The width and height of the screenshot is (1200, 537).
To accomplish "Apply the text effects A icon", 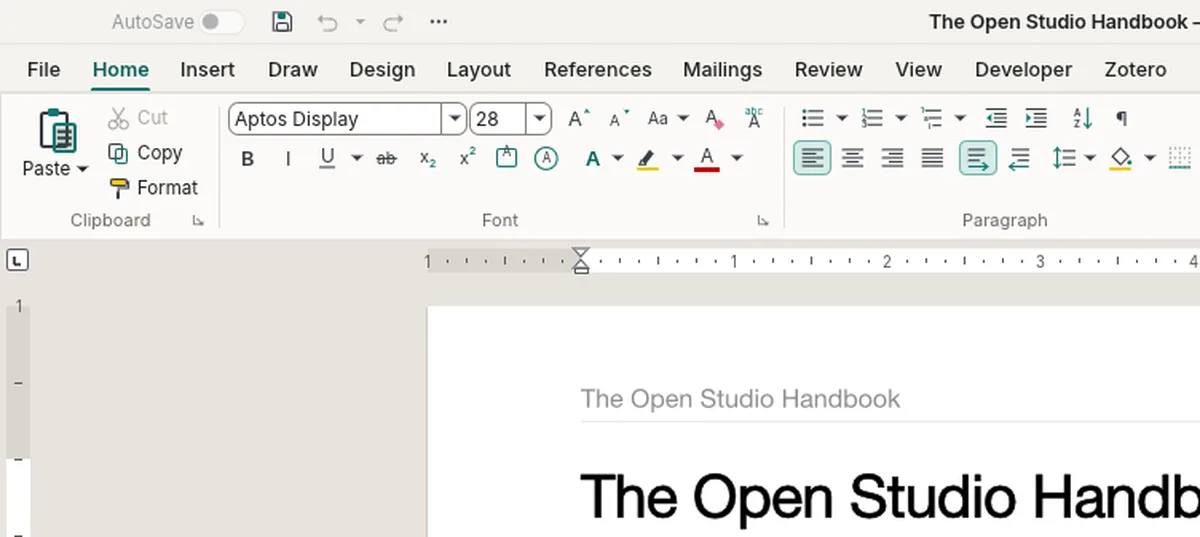I will point(593,159).
